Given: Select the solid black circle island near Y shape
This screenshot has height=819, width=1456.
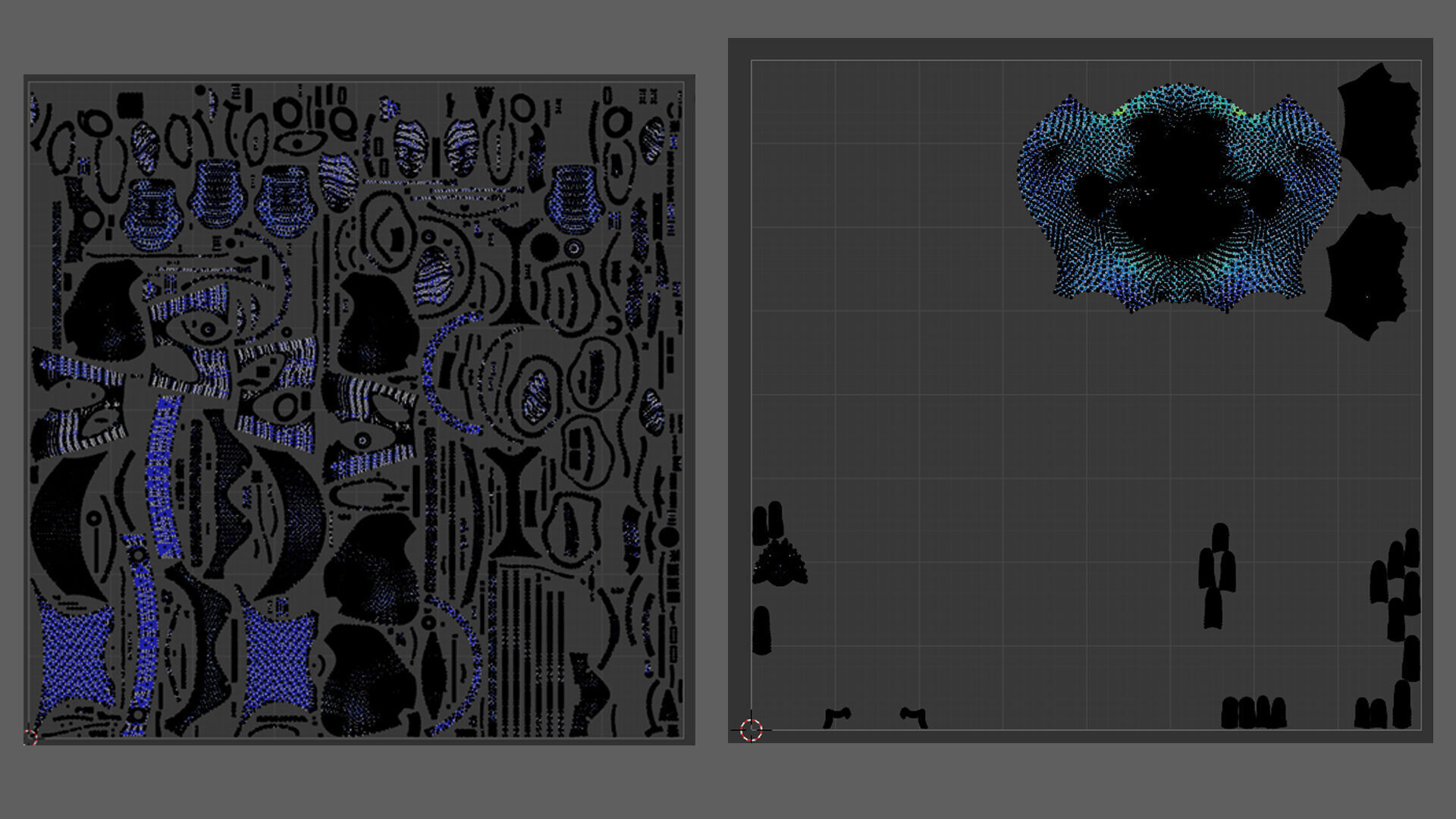Looking at the screenshot, I should coord(543,246).
